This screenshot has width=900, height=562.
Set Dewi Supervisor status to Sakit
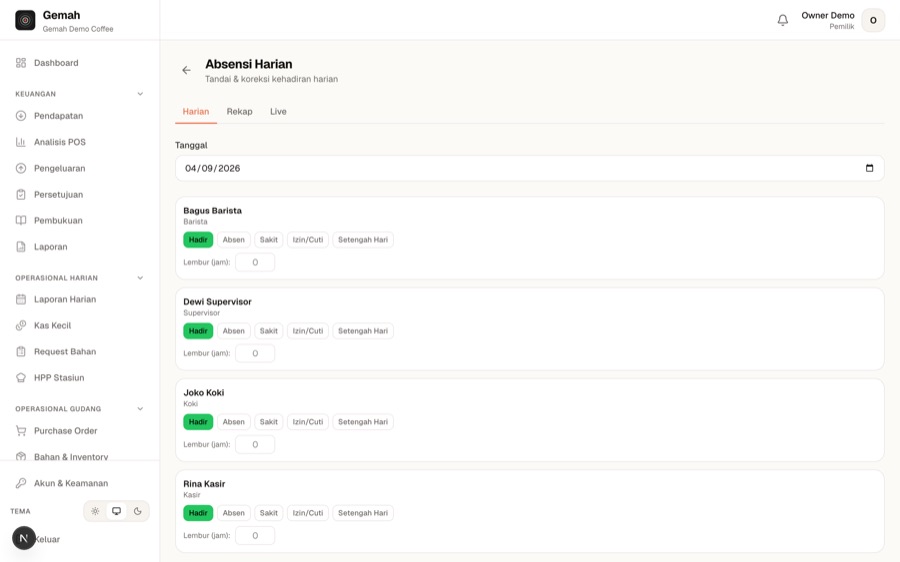coord(269,331)
